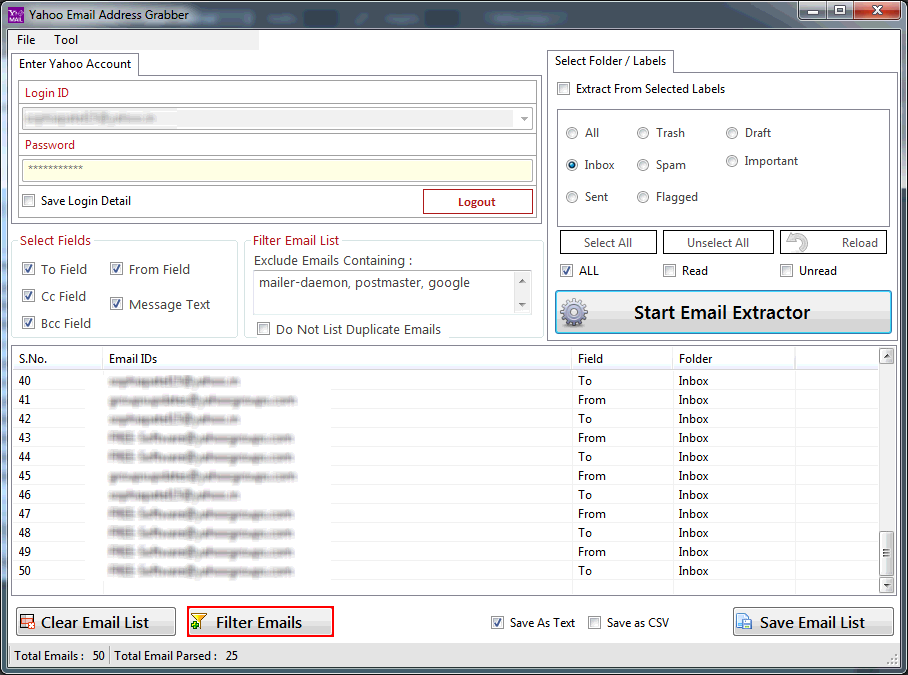908x675 pixels.
Task: Click the funnel icon on Filter Emails
Action: (199, 622)
